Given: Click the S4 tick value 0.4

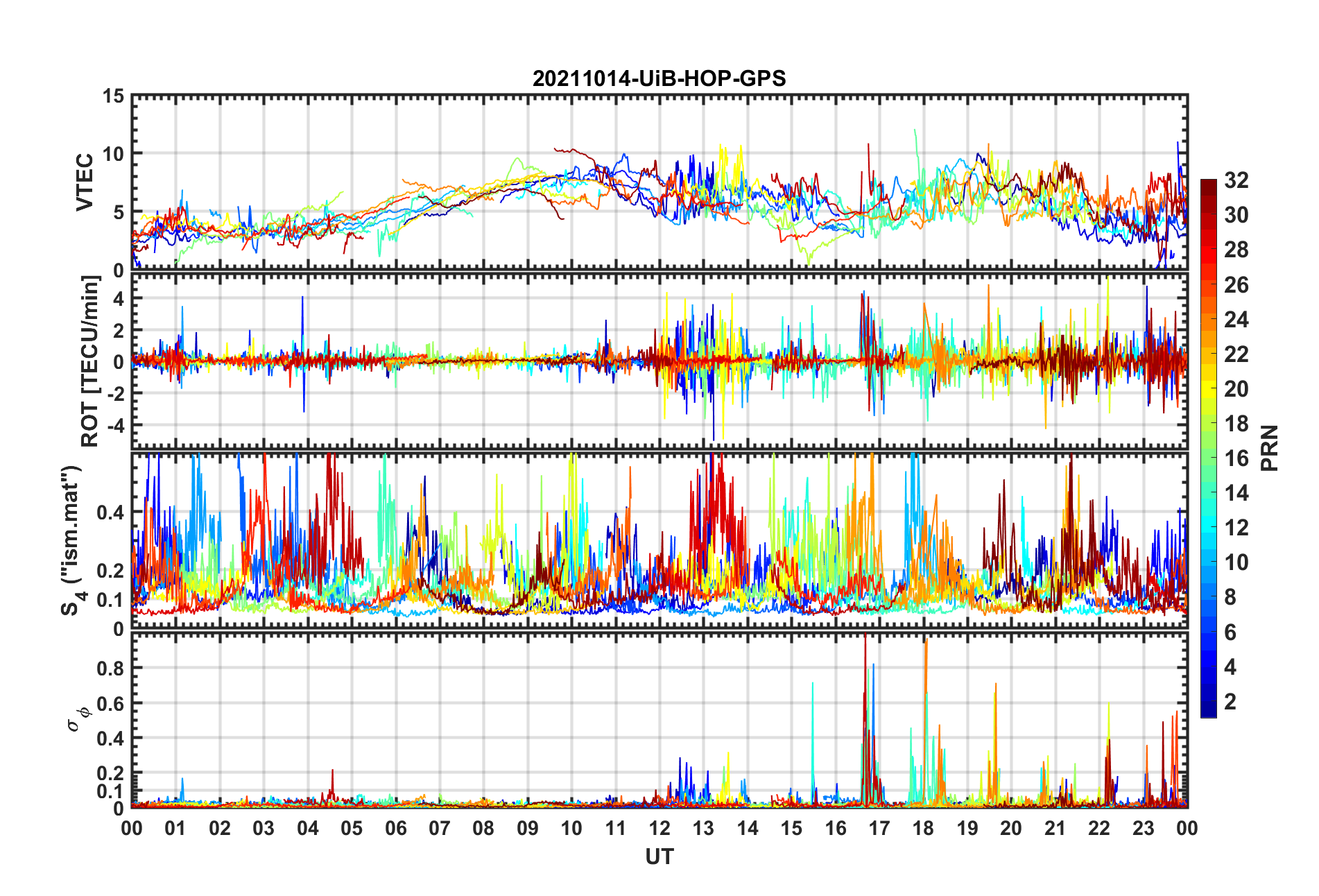Looking at the screenshot, I should [110, 512].
